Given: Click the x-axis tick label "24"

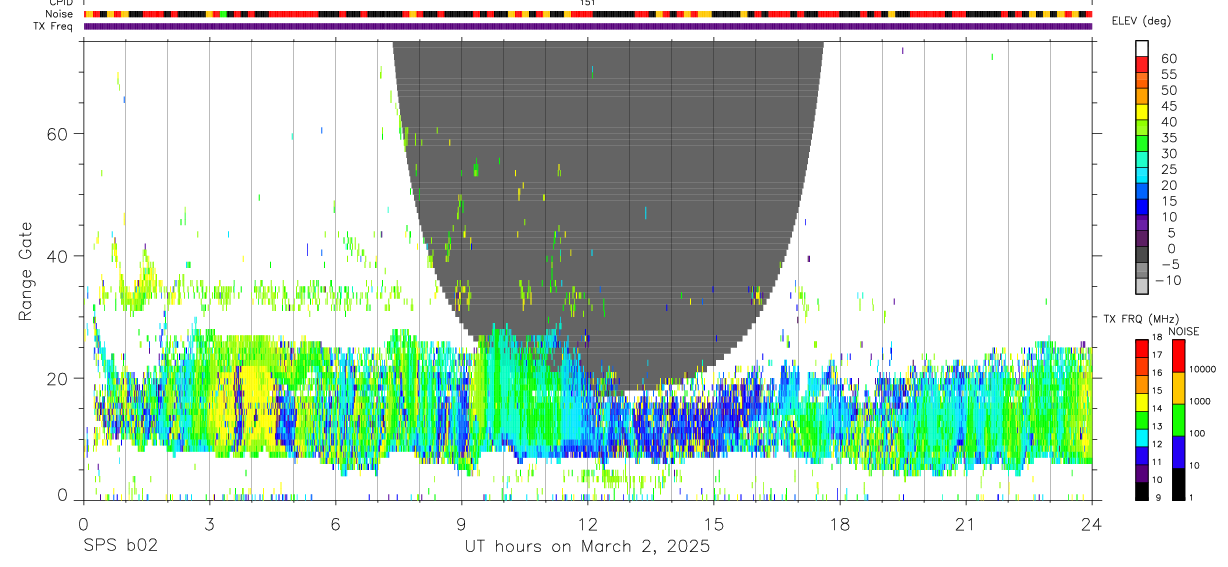Looking at the screenshot, I should pos(1091,524).
